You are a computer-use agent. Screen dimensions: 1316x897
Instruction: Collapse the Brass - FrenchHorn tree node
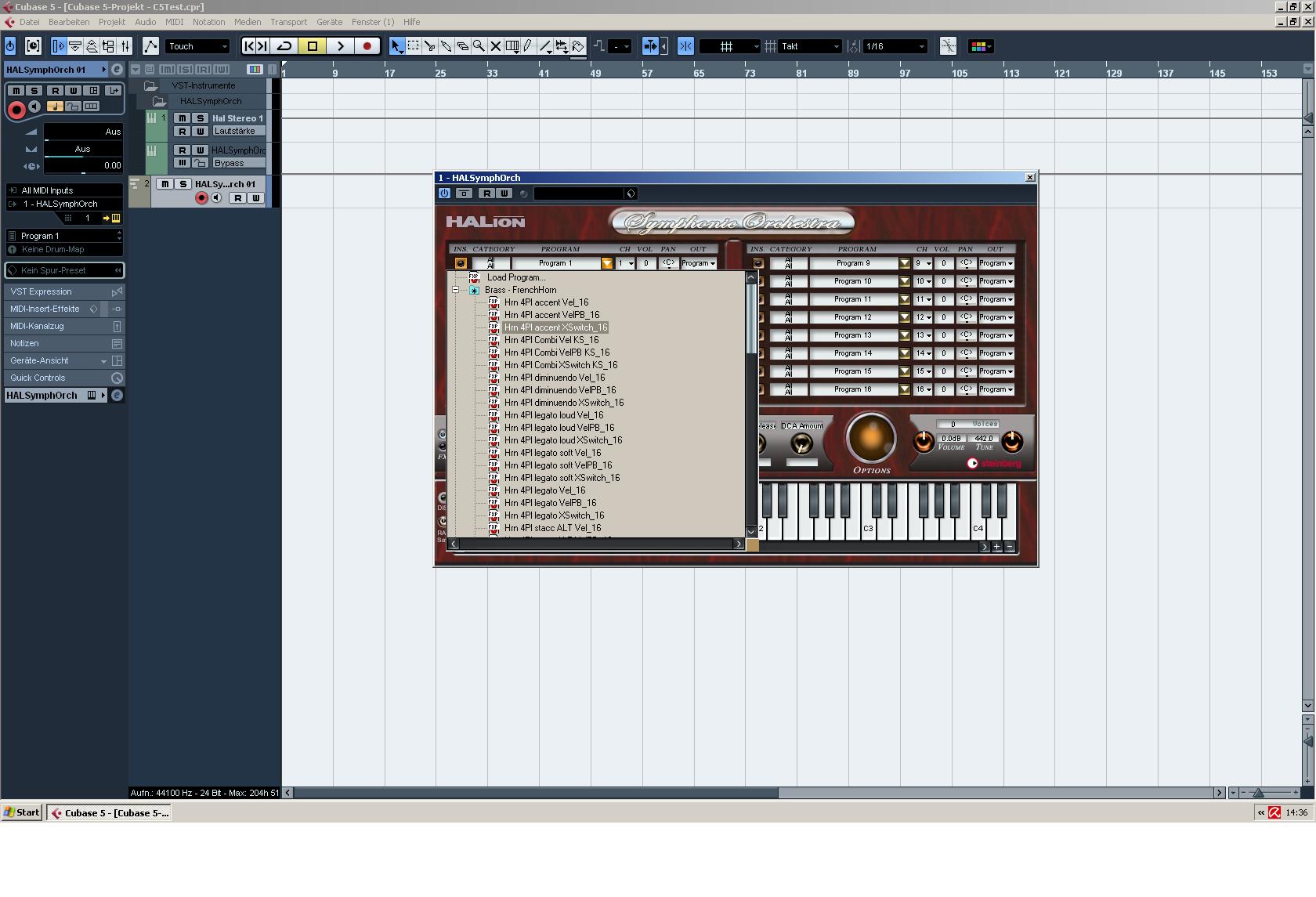pos(455,290)
